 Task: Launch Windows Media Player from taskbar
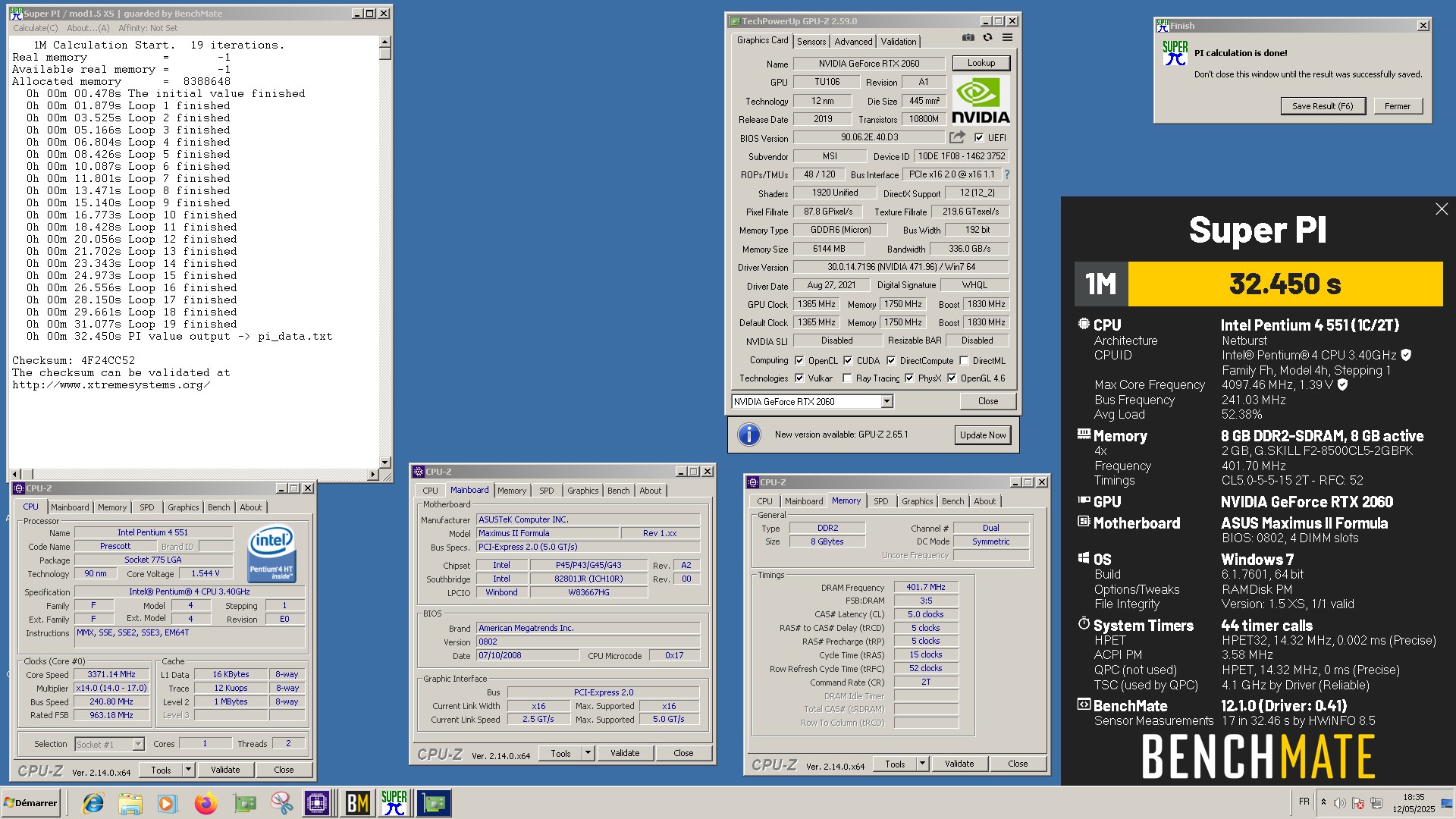click(x=168, y=803)
